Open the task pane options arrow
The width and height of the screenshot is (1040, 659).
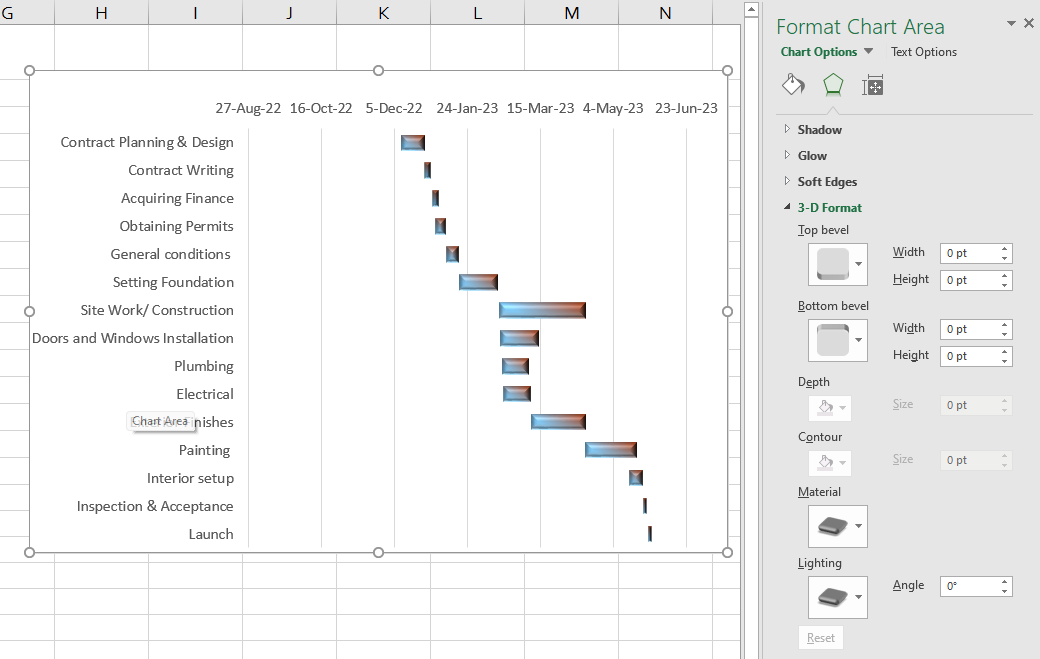1011,23
